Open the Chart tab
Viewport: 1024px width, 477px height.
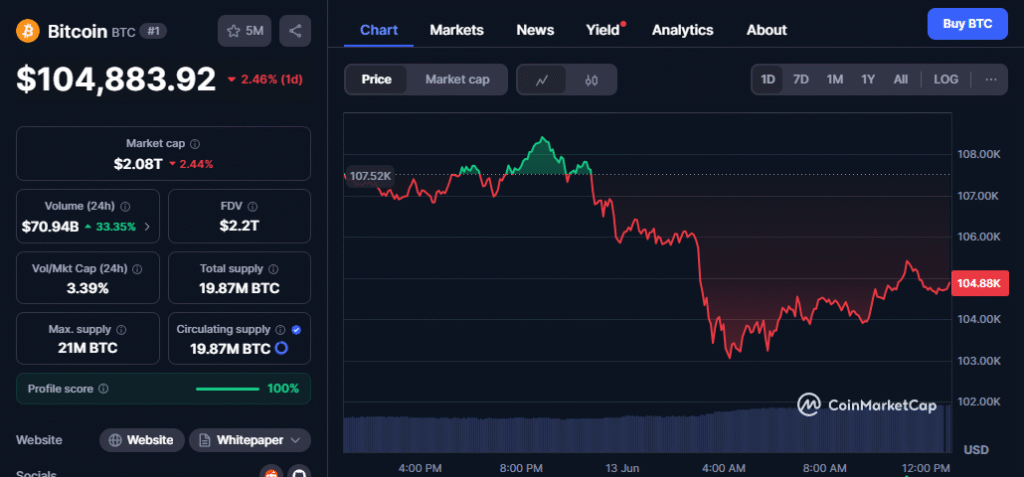[379, 30]
